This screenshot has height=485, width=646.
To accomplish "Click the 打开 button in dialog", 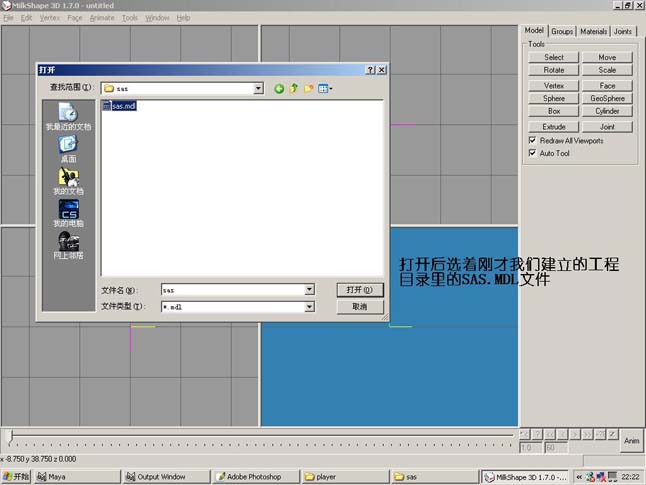I will [360, 290].
